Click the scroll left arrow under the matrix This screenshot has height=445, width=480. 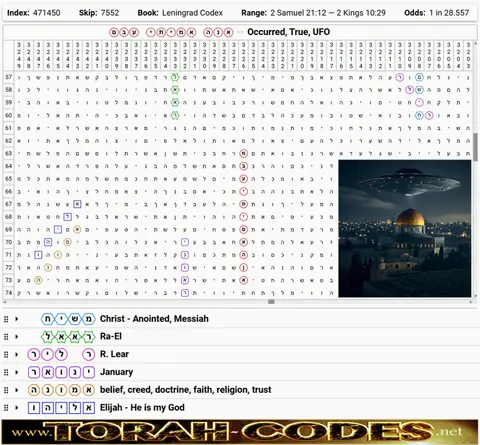pos(5,302)
